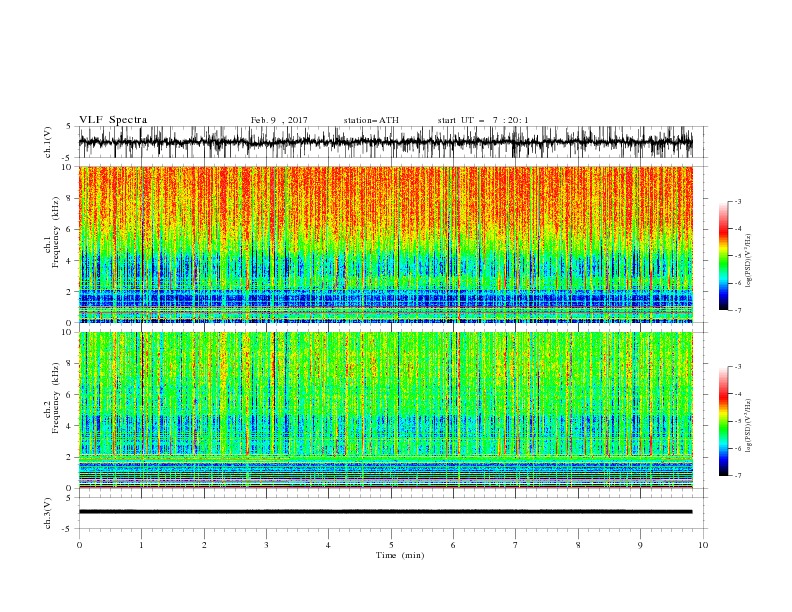Screen dimensions: 792x612
Task: Click the ch.2 PSD color bar
Action: coord(723,421)
